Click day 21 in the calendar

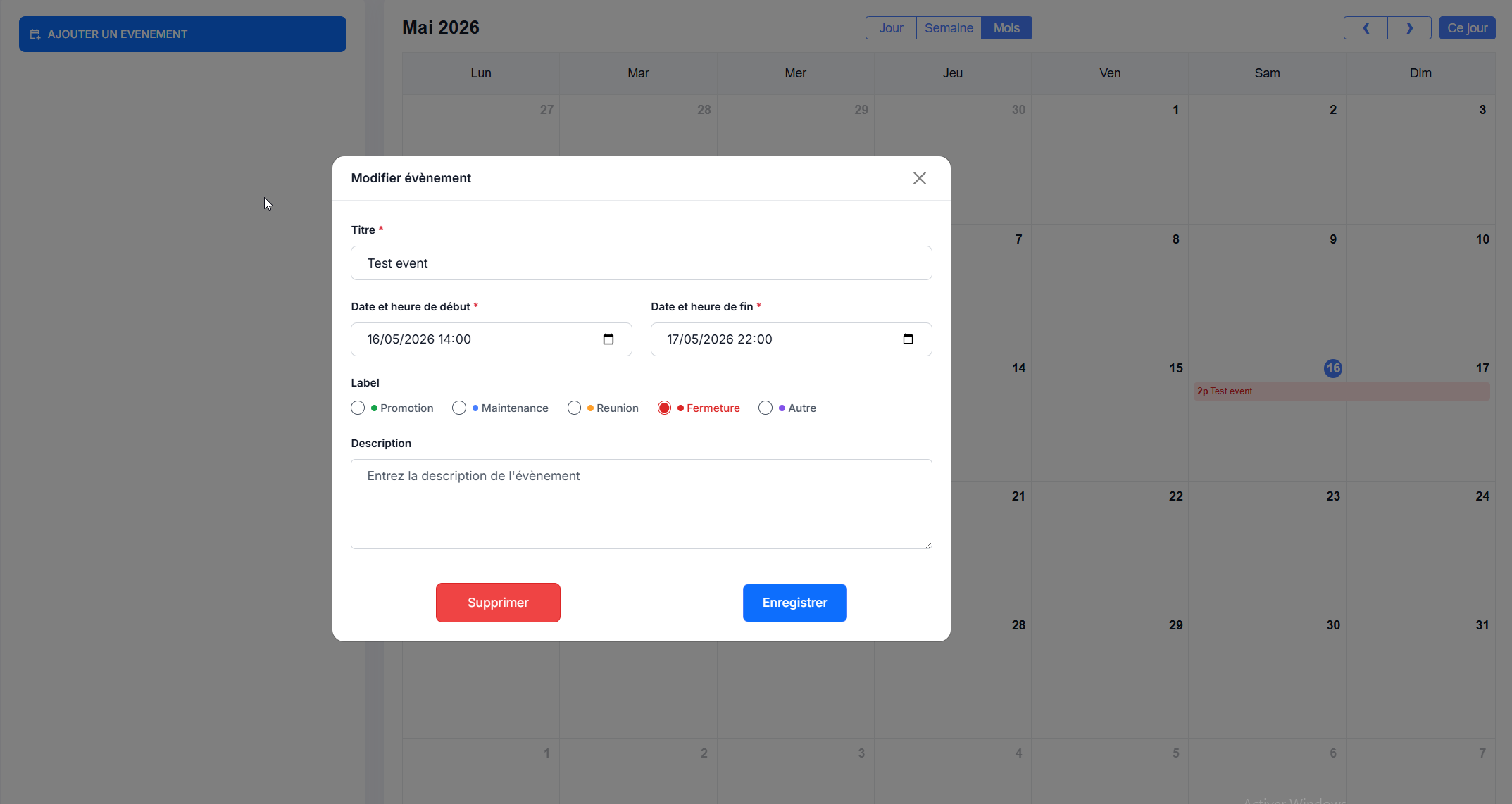(1018, 496)
